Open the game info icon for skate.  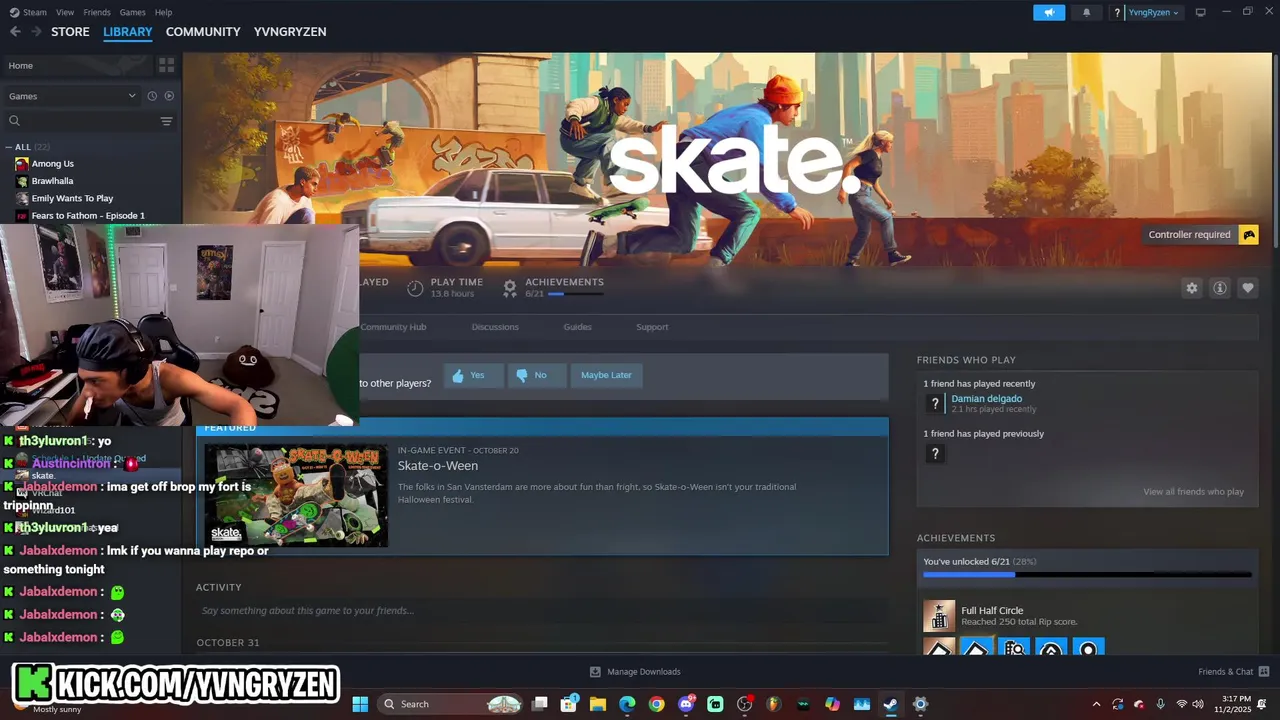(1220, 288)
